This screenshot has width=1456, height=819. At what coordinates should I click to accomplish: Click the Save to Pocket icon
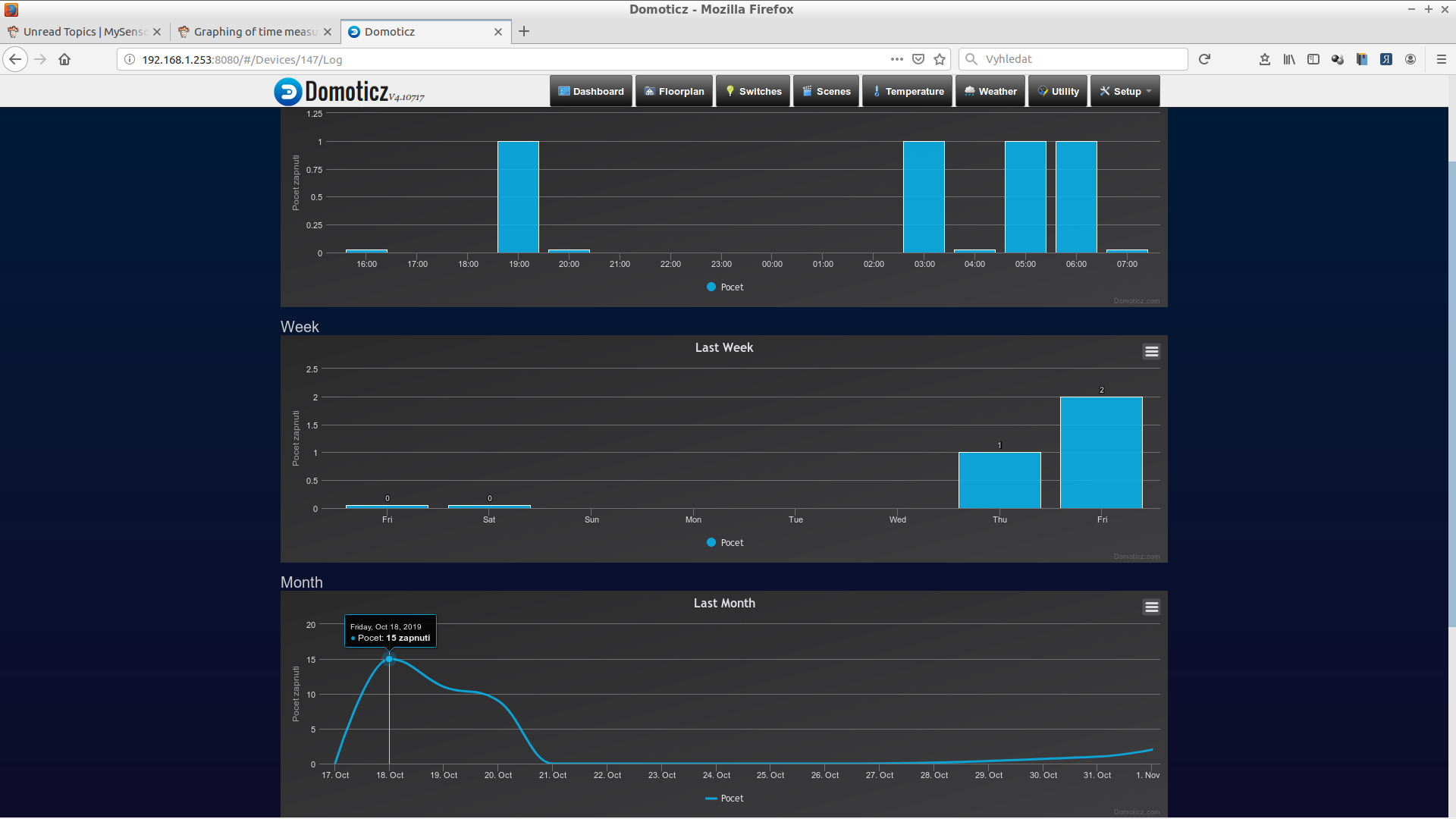point(918,59)
